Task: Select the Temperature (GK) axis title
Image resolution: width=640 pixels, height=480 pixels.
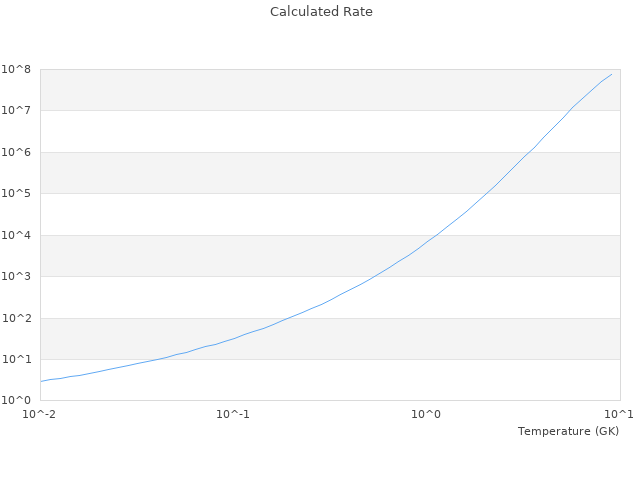Action: (568, 431)
